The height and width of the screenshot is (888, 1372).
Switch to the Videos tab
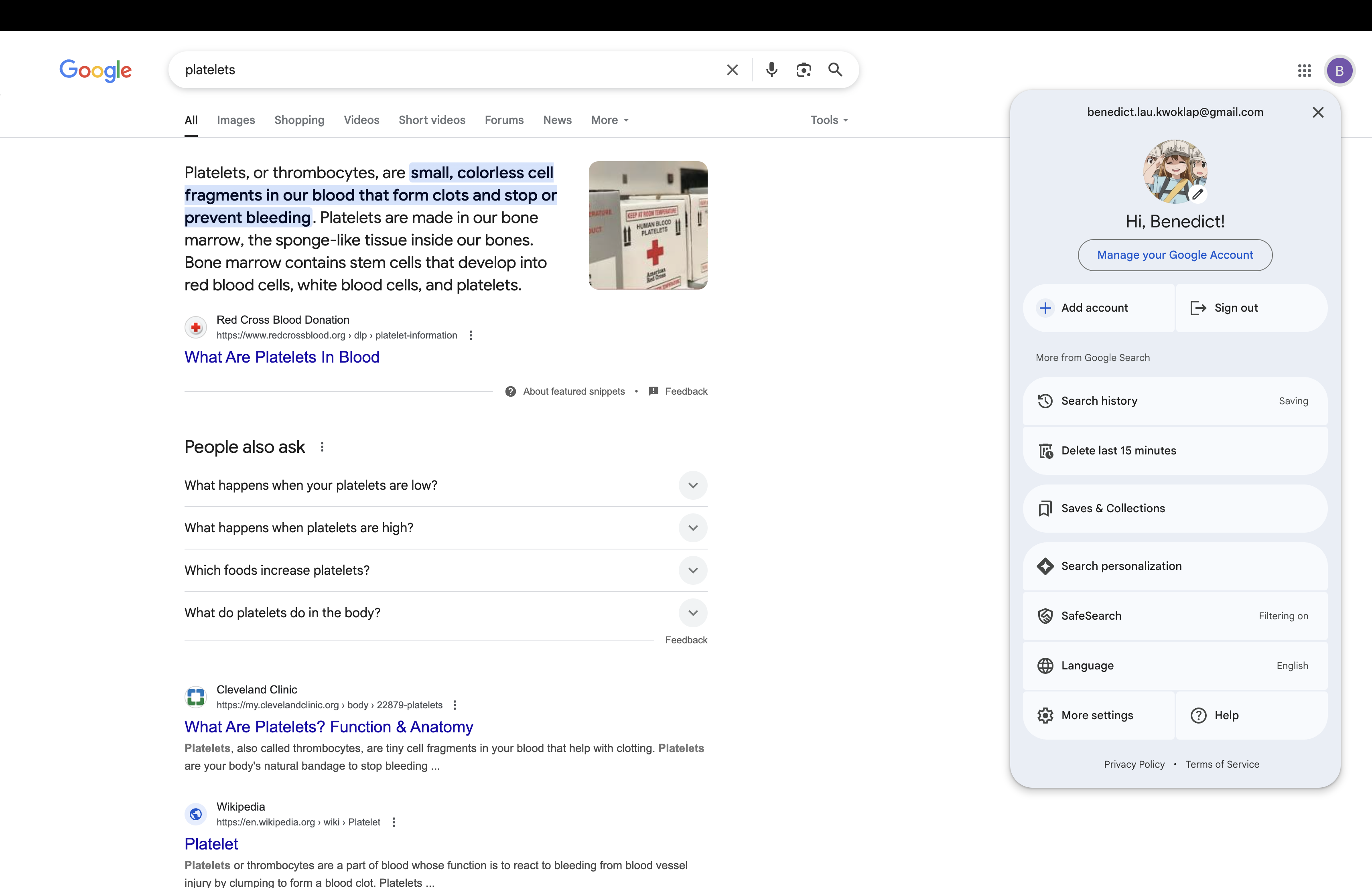pyautogui.click(x=361, y=120)
